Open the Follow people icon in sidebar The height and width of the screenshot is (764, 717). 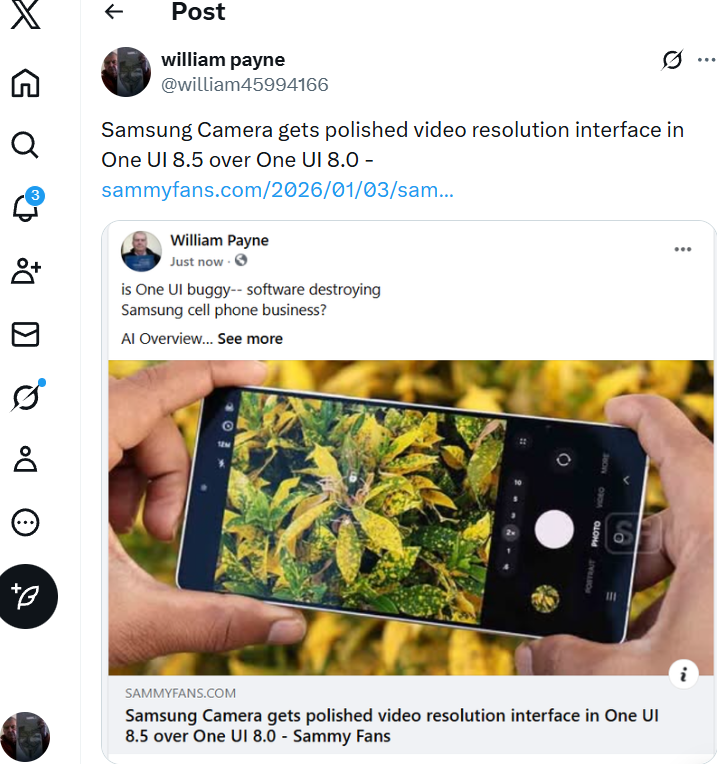26,270
